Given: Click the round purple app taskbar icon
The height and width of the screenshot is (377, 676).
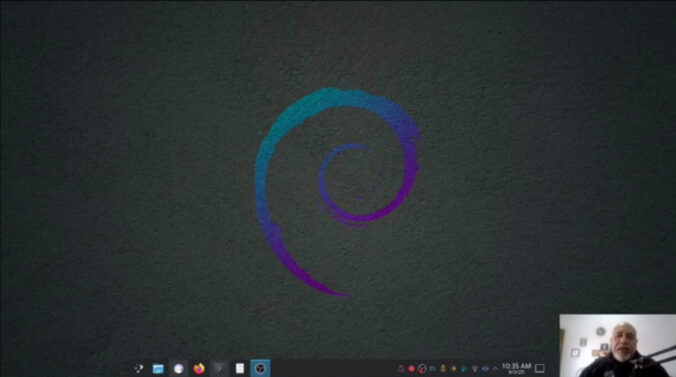Looking at the screenshot, I should click(178, 368).
